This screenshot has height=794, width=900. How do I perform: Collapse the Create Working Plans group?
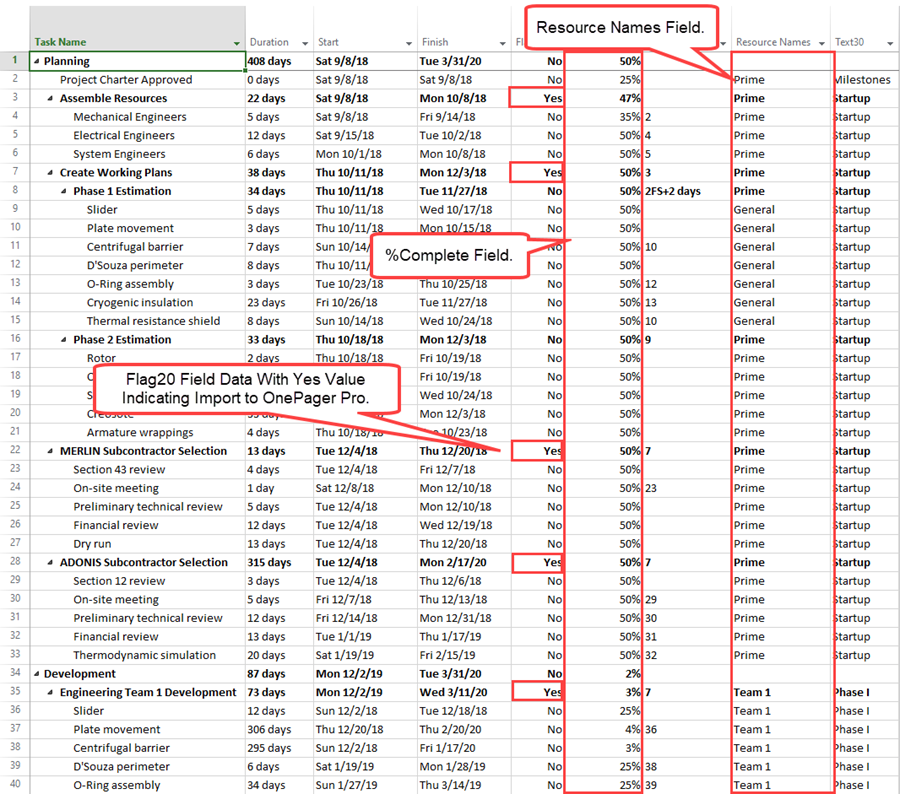click(x=51, y=173)
